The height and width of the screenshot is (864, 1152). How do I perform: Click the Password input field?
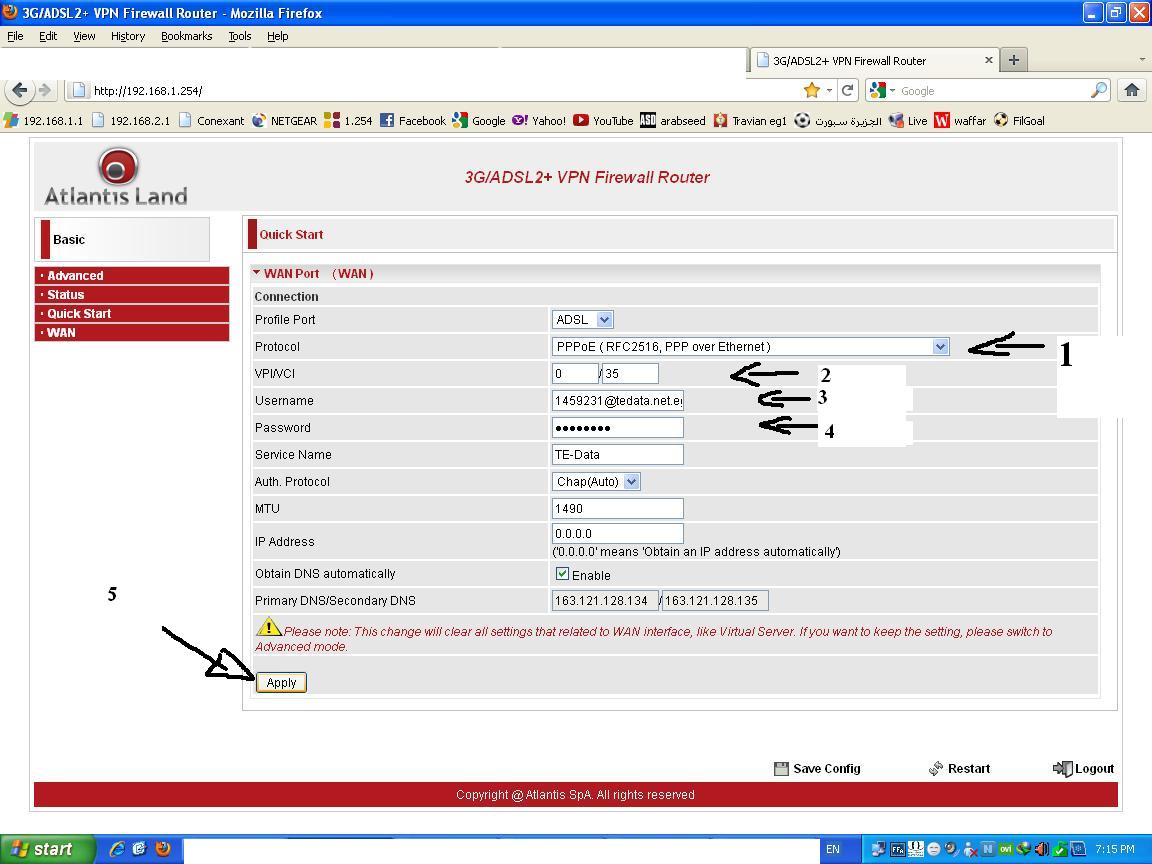coord(618,428)
